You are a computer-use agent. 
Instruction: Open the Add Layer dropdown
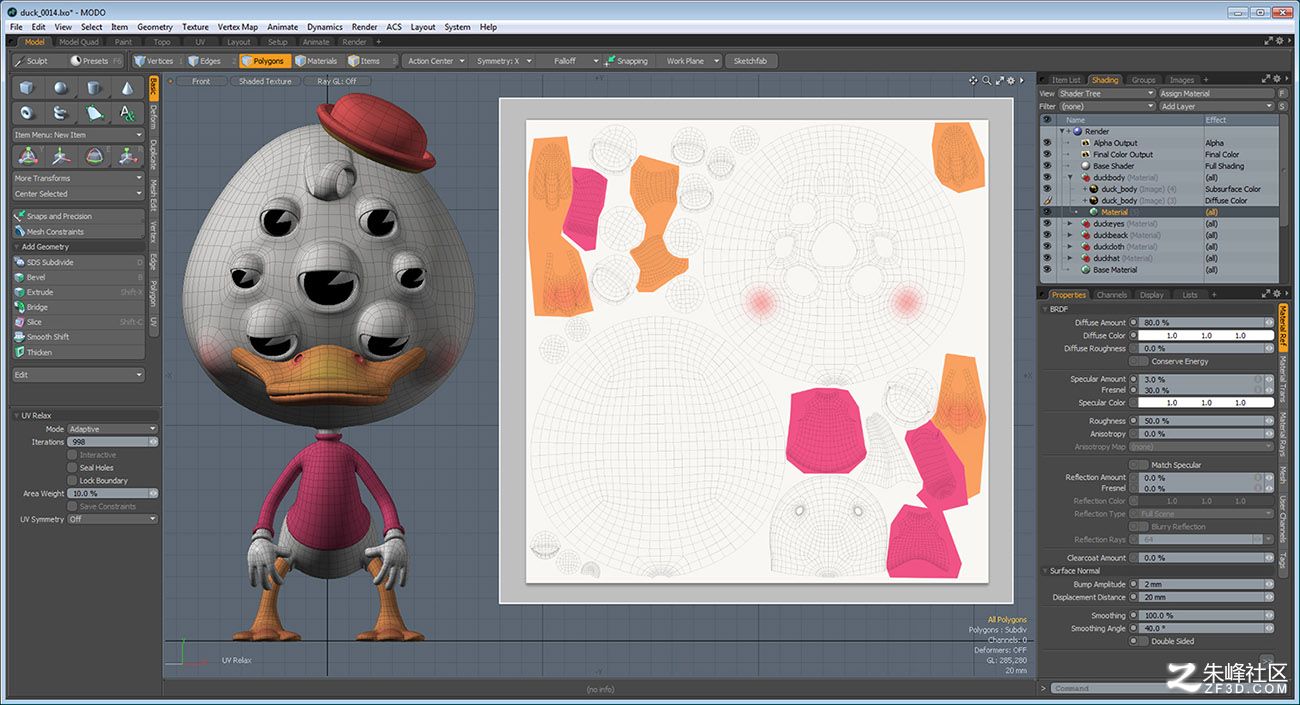point(1217,106)
